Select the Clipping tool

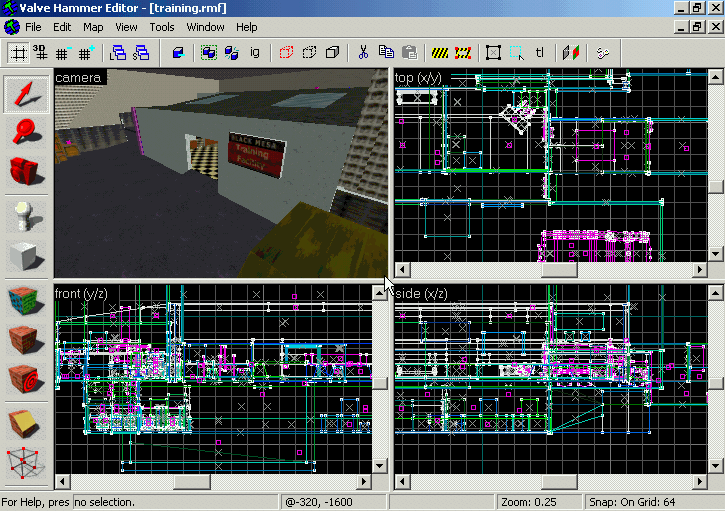pos(26,424)
